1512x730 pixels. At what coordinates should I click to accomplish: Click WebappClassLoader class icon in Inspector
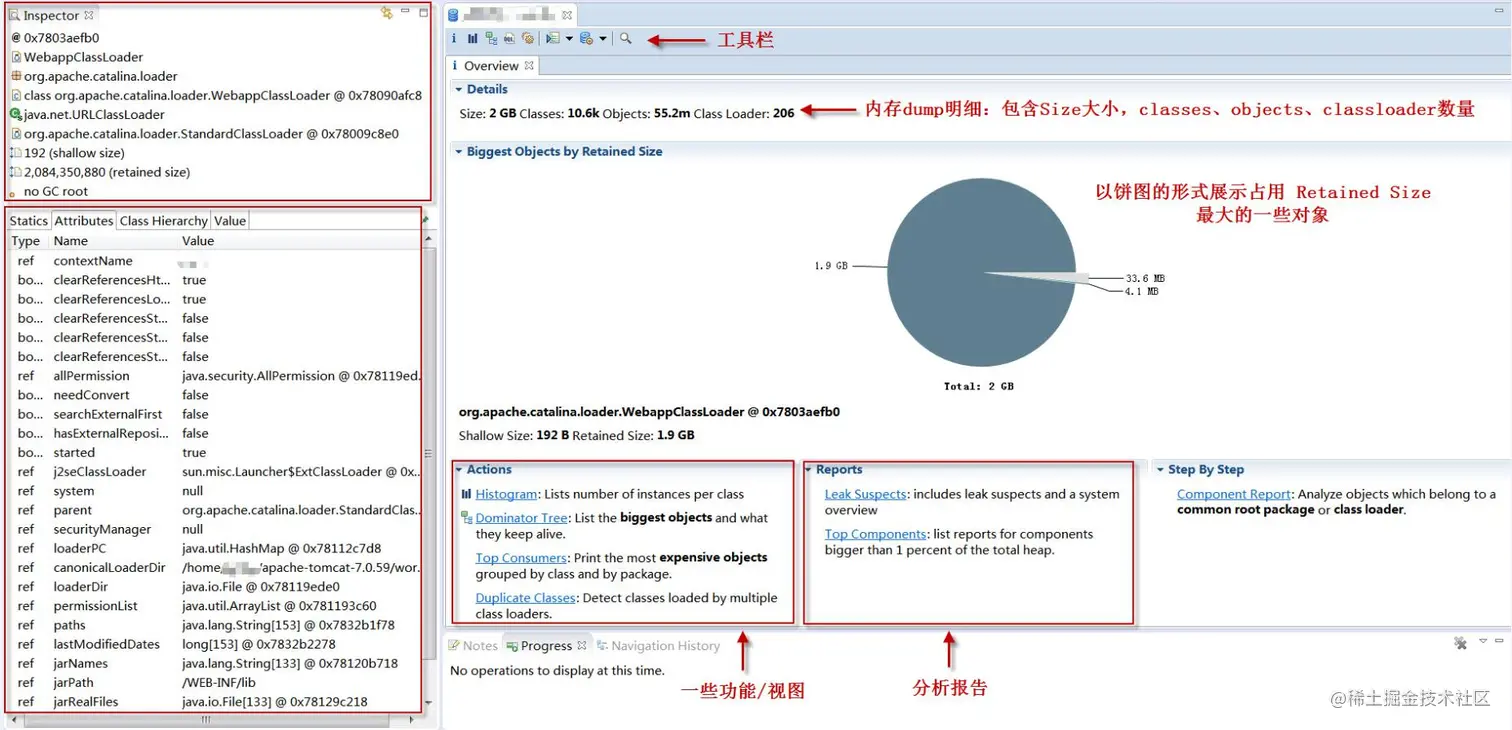[16, 57]
